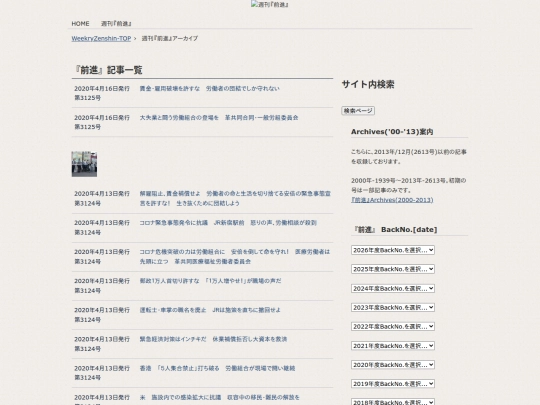Expand the 2023年度BackNo. dropdown
This screenshot has width=540, height=405.
(393, 307)
